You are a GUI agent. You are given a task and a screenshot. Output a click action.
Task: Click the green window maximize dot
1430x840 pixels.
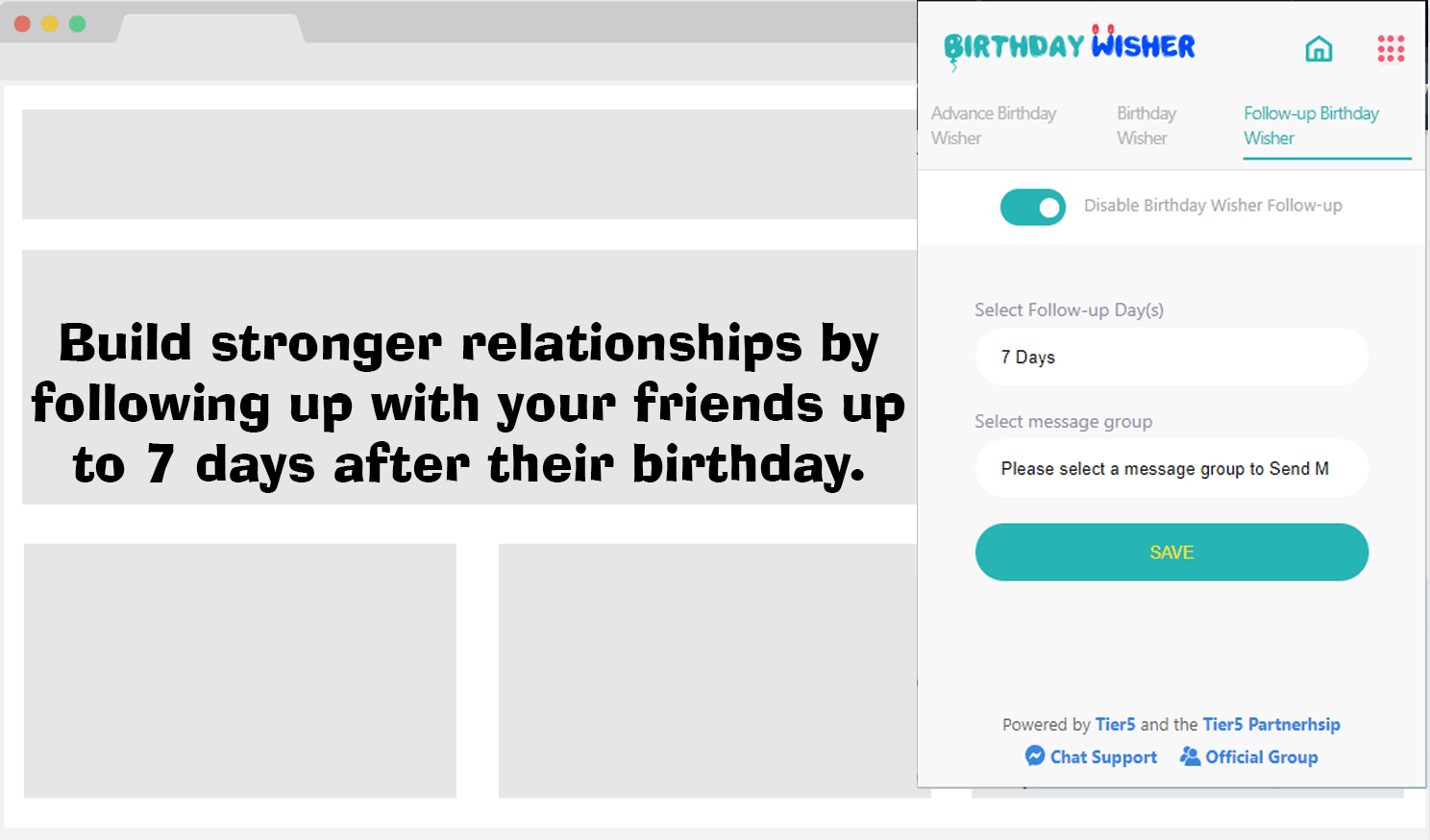point(77,24)
